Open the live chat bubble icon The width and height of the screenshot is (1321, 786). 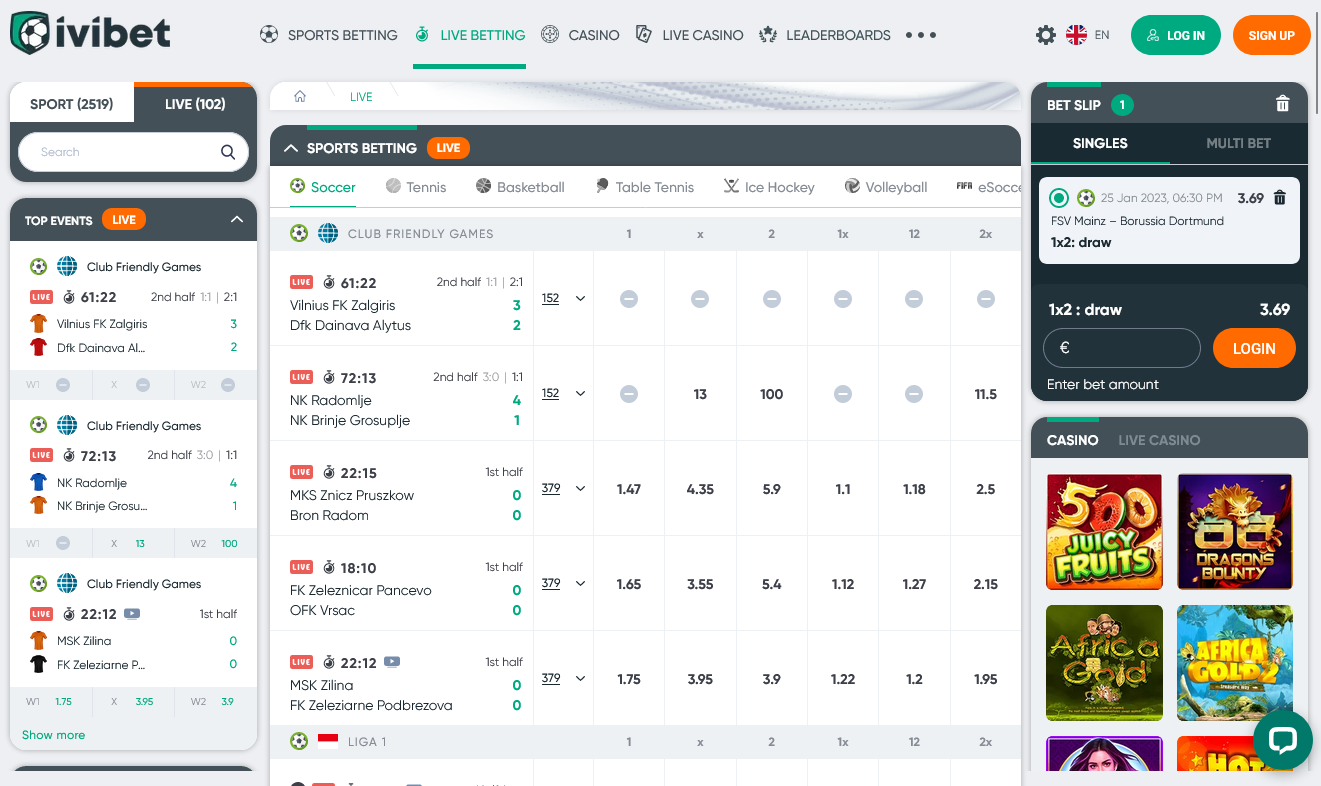[1283, 740]
